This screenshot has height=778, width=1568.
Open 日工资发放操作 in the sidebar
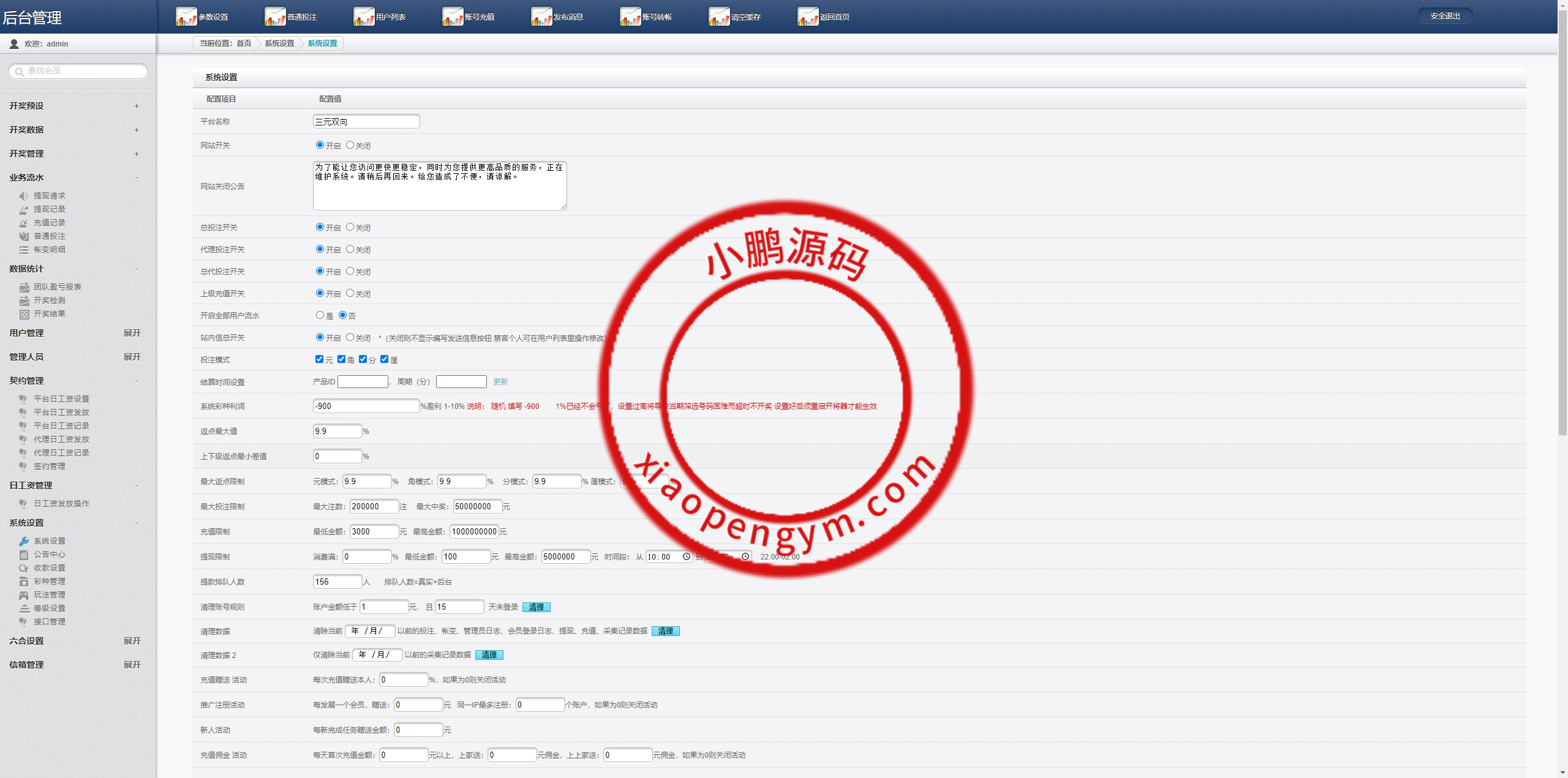point(61,504)
